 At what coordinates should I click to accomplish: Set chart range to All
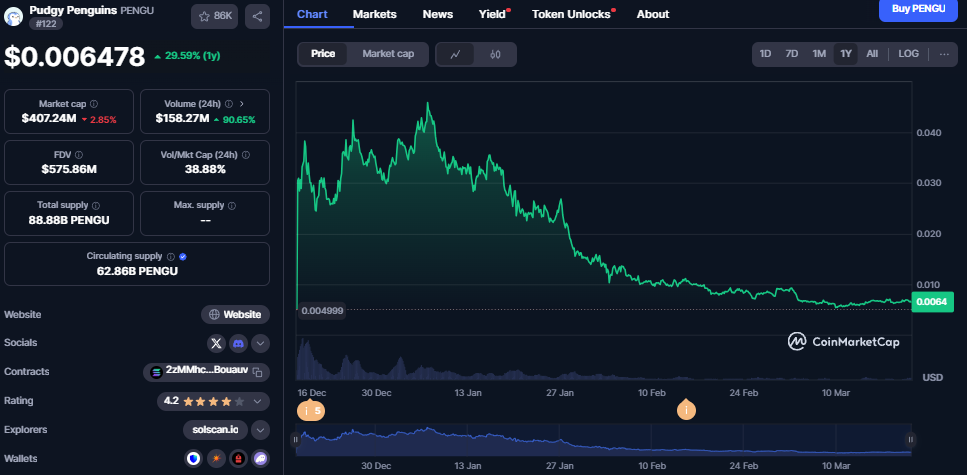[x=872, y=54]
